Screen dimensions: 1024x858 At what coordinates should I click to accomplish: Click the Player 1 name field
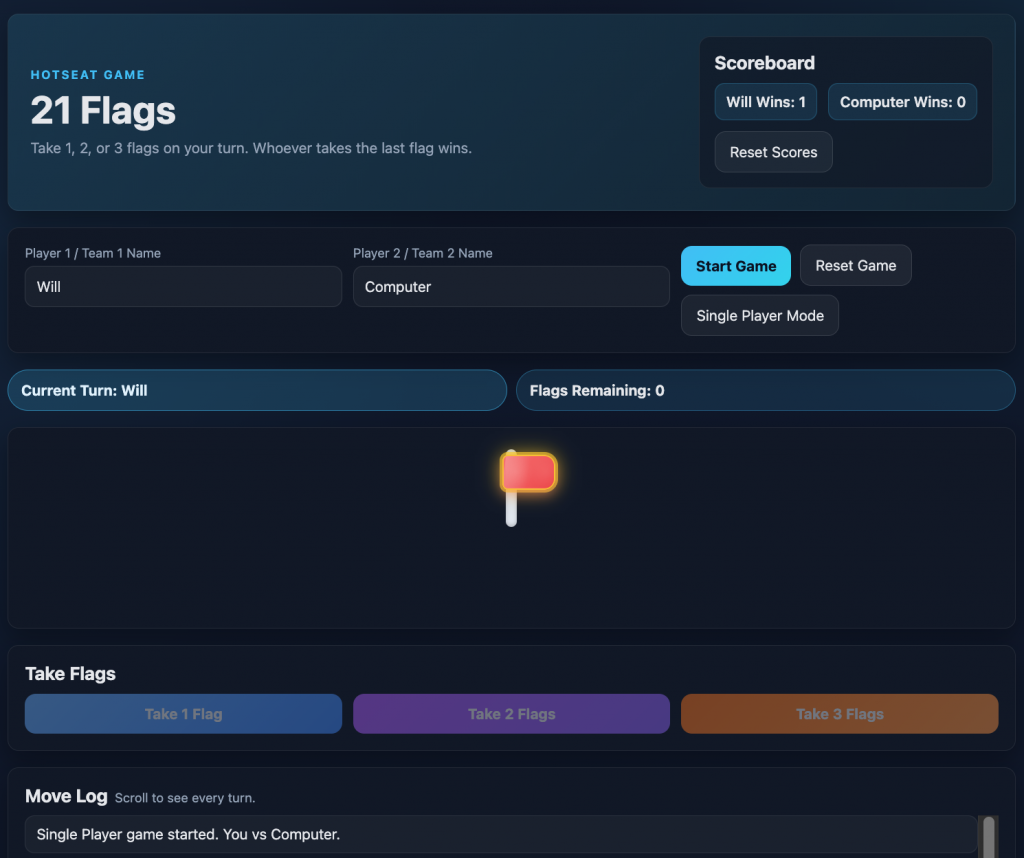[x=183, y=287]
